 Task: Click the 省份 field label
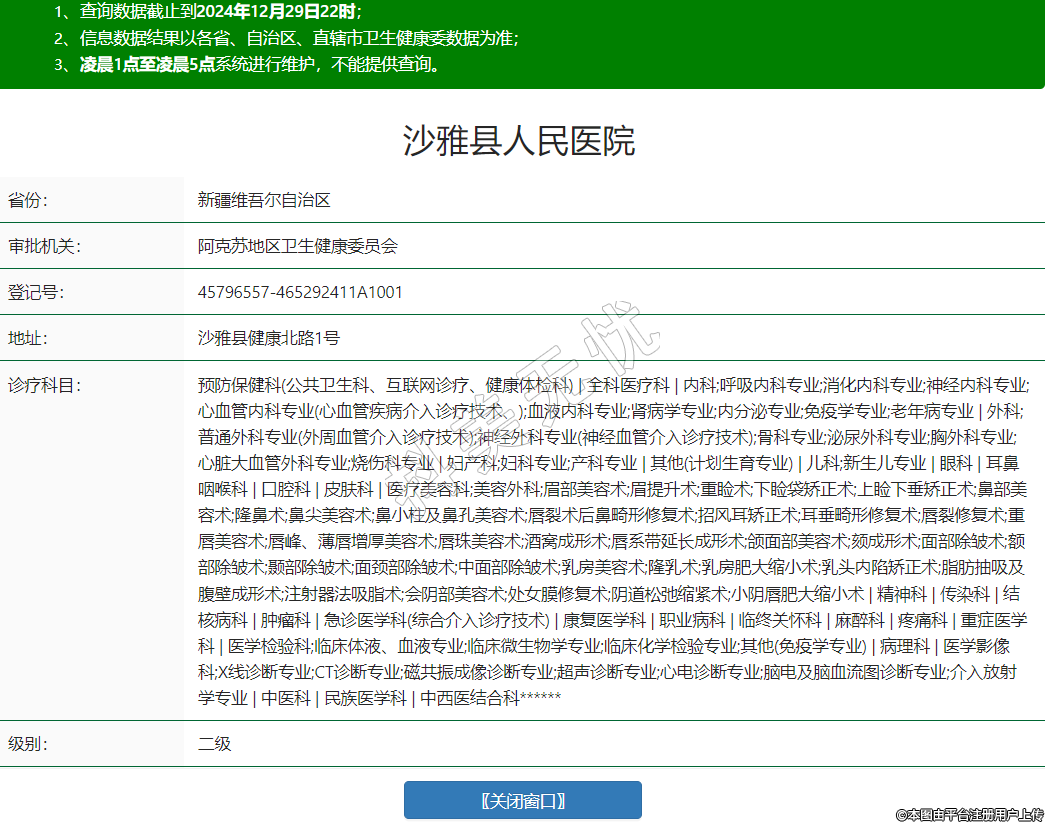28,200
